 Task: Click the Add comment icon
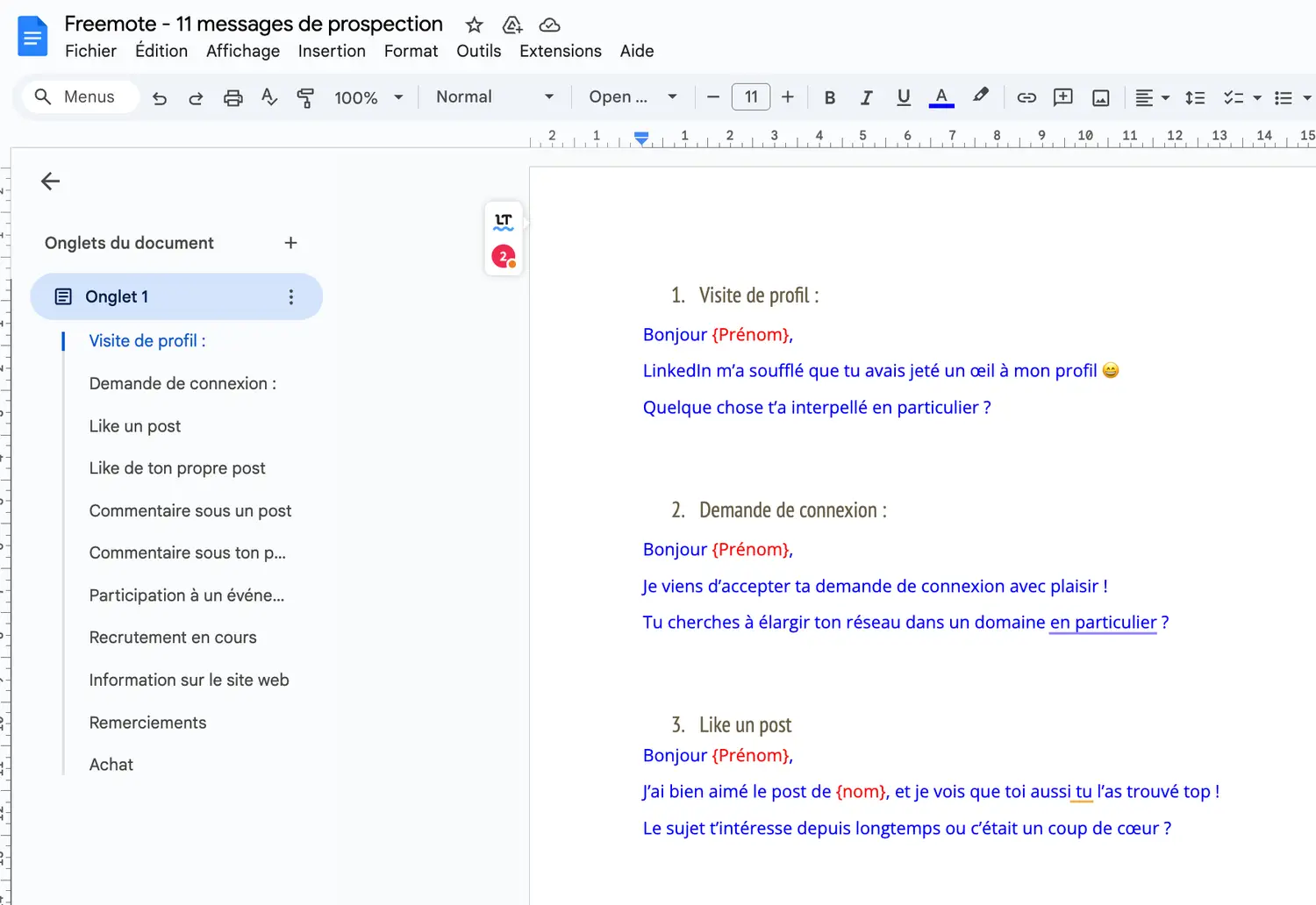click(x=1062, y=98)
